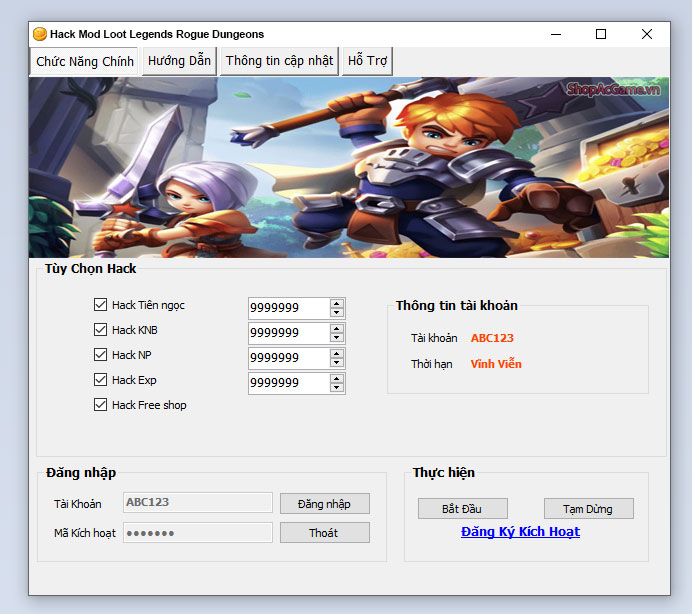Increase Hack NP value with up arrow

coord(337,354)
